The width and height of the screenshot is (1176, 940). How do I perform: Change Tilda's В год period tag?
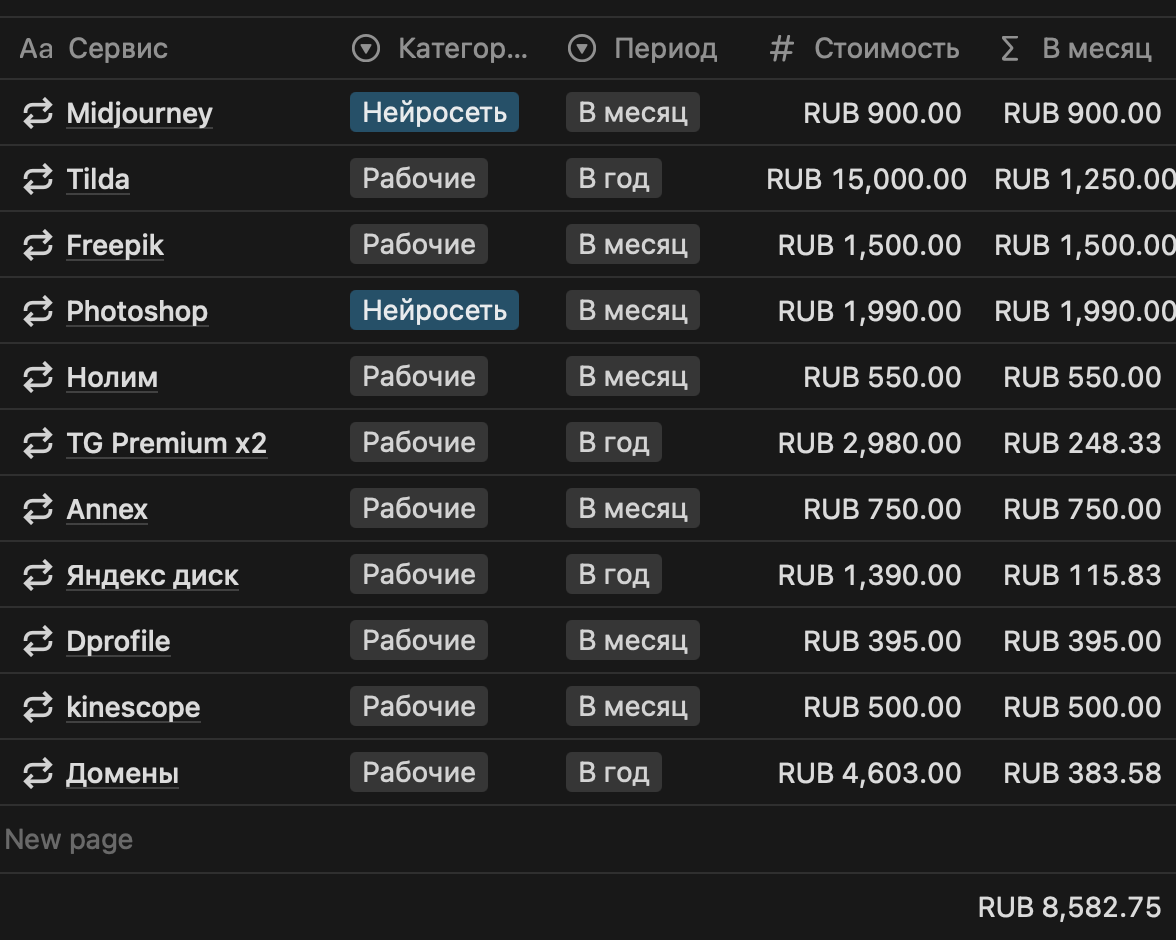[614, 179]
